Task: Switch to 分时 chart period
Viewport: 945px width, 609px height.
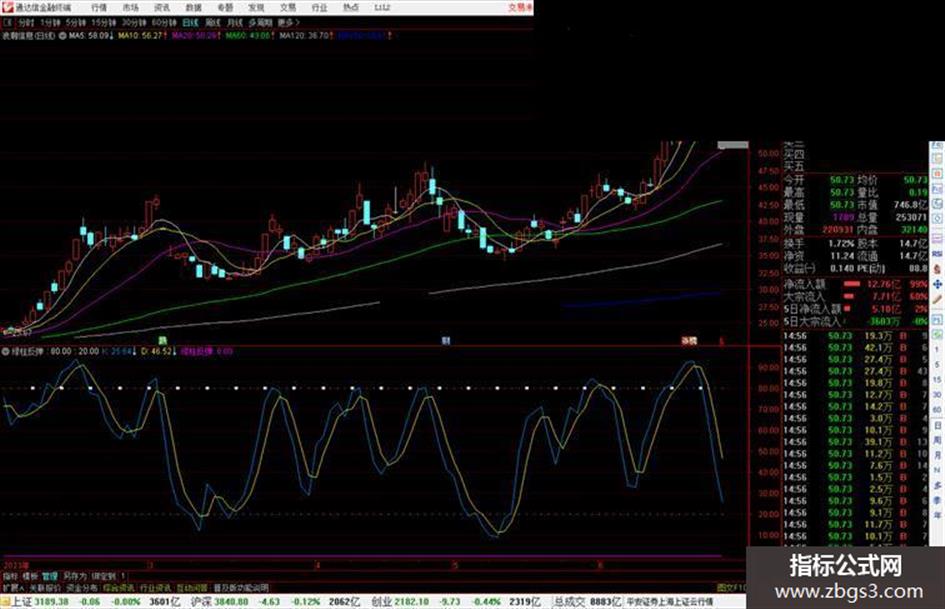Action: tap(25, 22)
